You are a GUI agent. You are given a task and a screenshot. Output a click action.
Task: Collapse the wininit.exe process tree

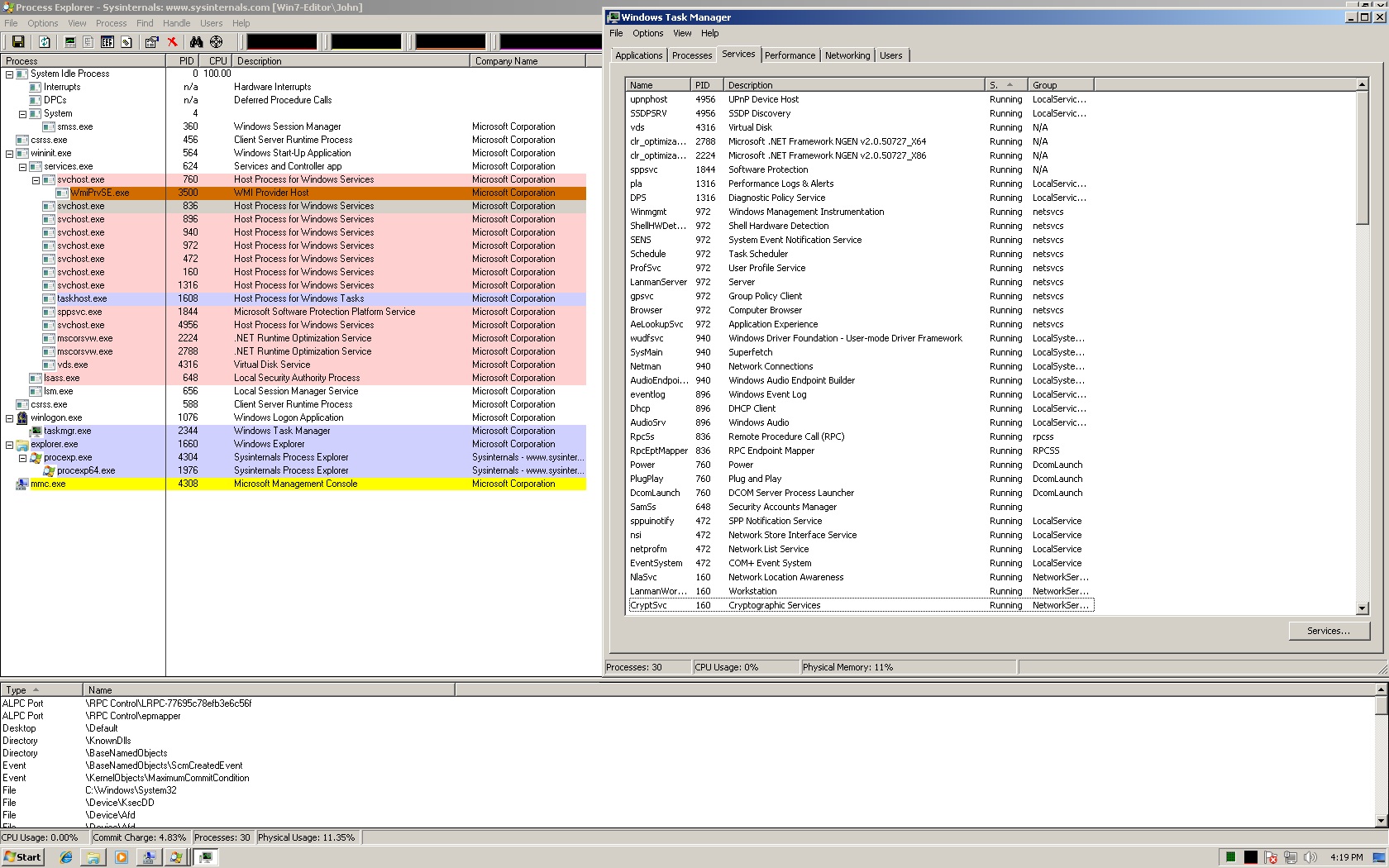pyautogui.click(x=10, y=154)
